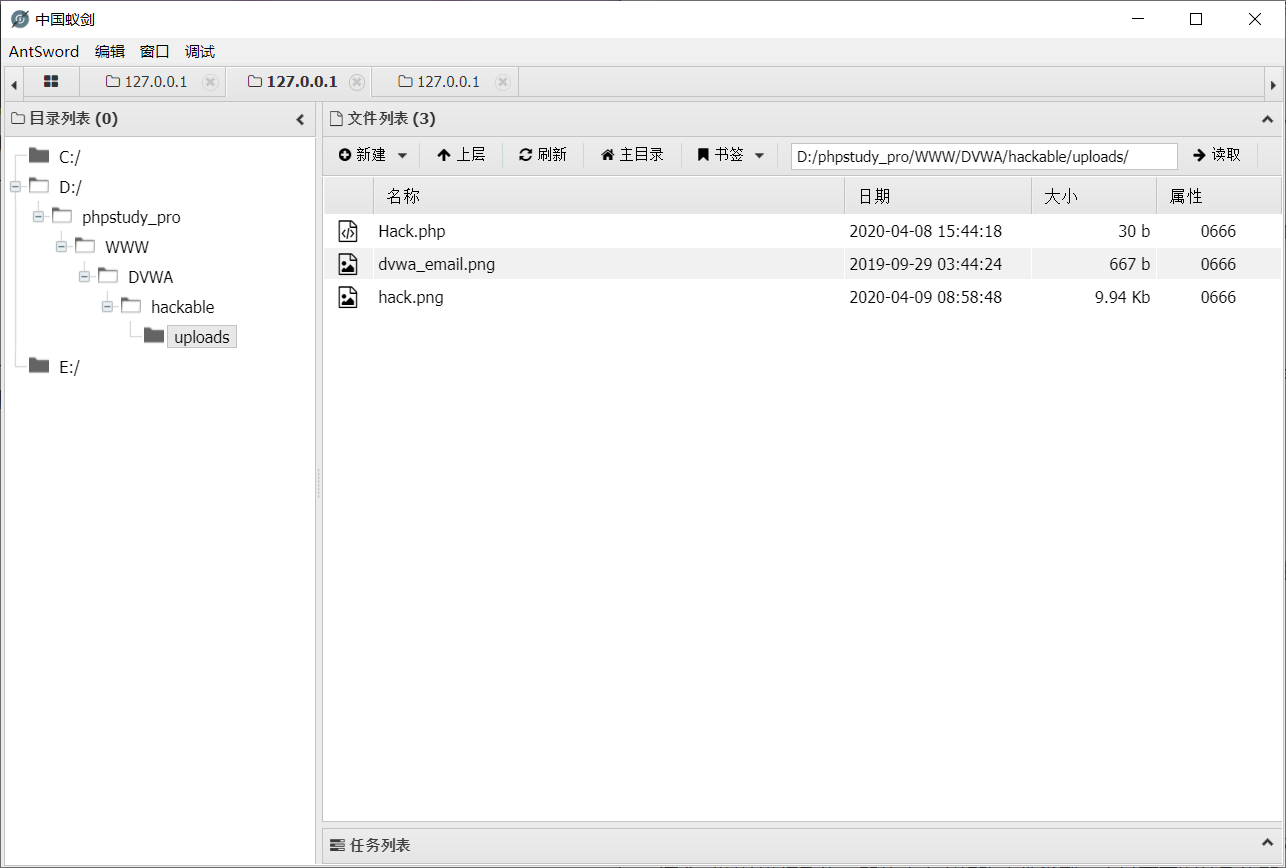This screenshot has width=1286, height=868.
Task: Select the E:/ drive in tree
Action: [x=69, y=367]
